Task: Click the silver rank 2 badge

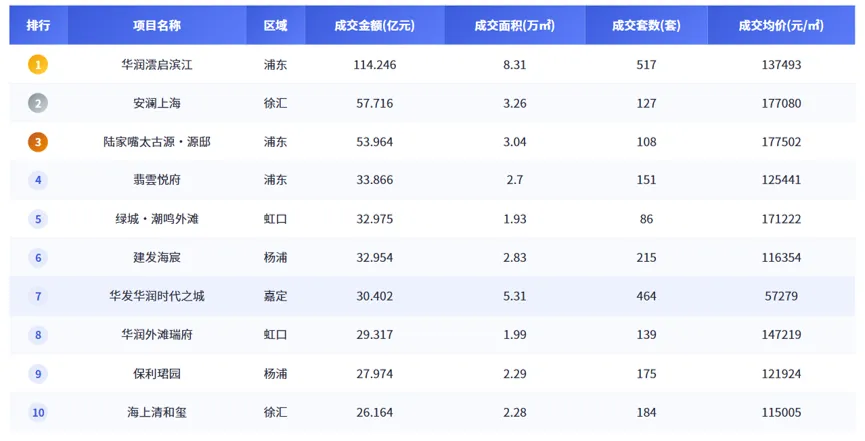Action: pos(38,103)
